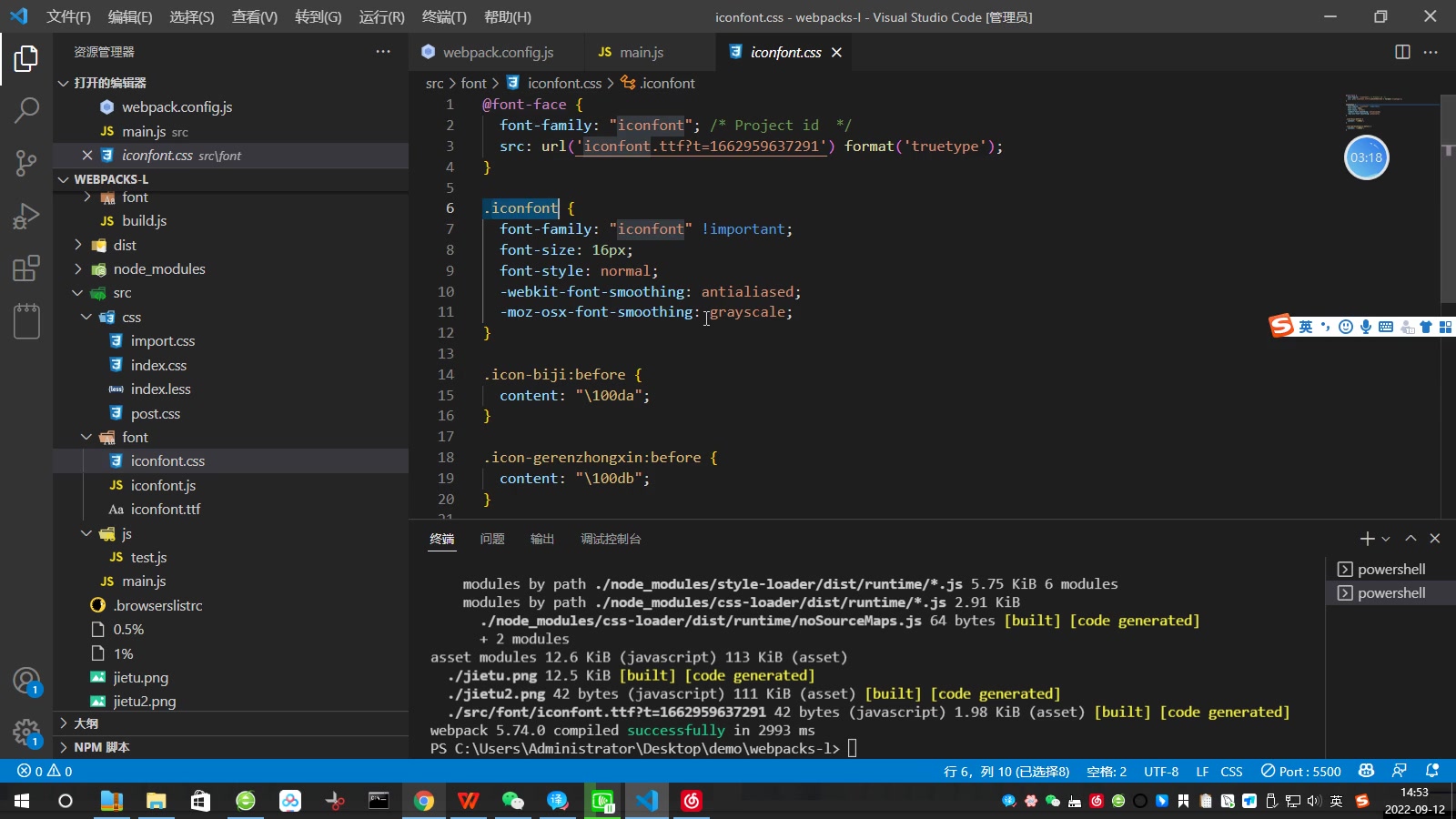Open Run and Debug view icon
Viewport: 1456px width, 819px height.
[x=26, y=217]
